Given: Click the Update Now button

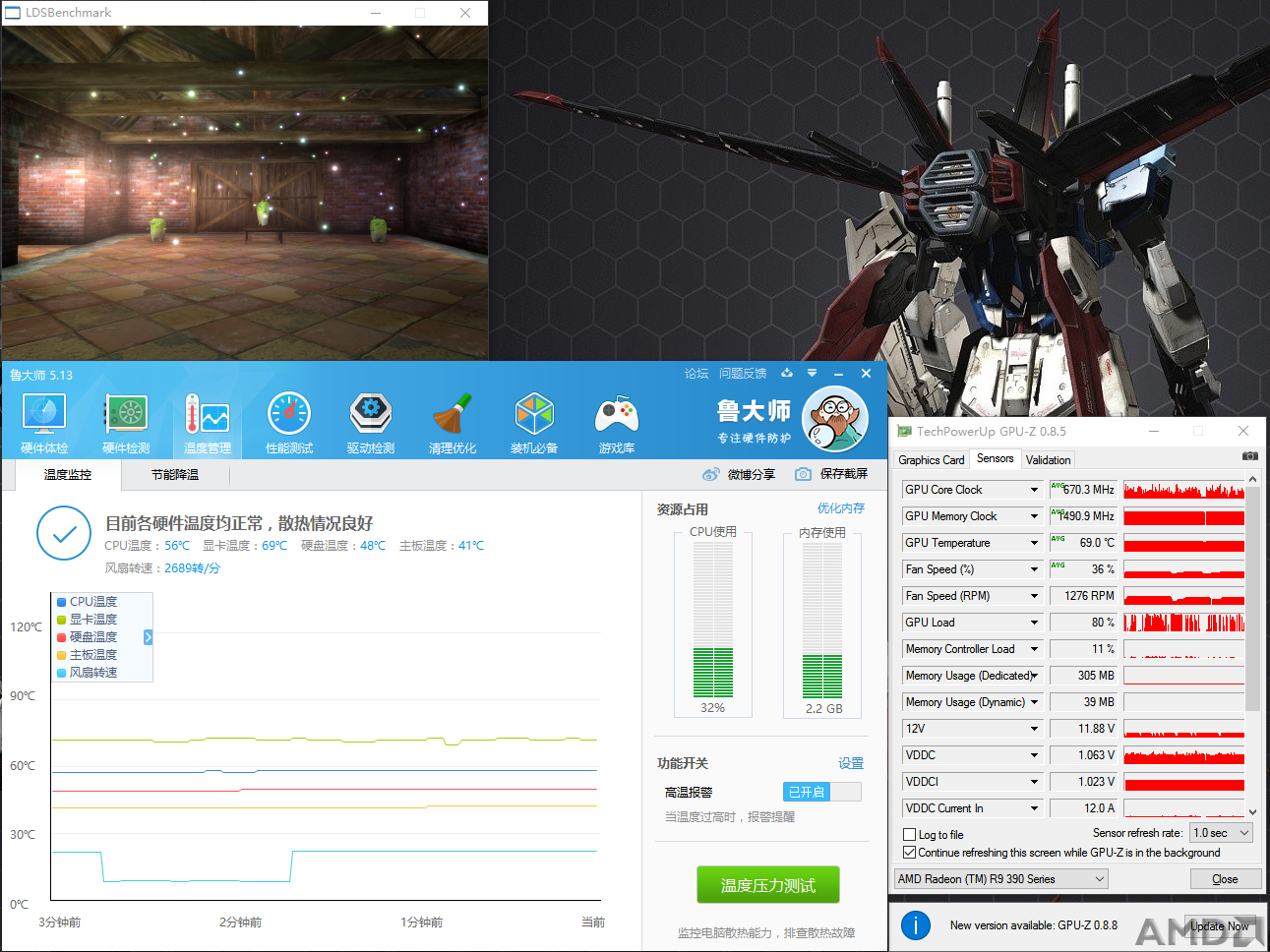Looking at the screenshot, I should point(1219,925).
